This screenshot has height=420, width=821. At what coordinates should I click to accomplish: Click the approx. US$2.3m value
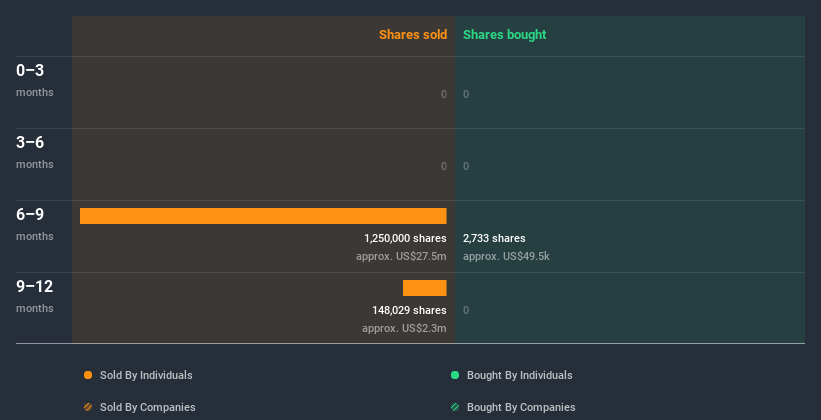point(404,329)
